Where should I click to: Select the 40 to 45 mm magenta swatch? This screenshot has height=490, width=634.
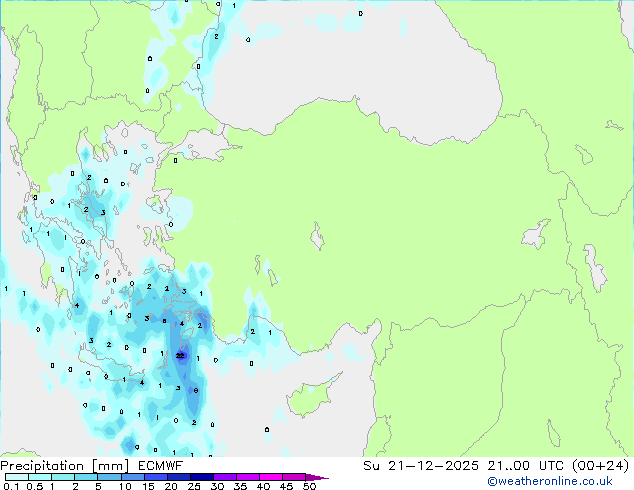[x=271, y=477]
